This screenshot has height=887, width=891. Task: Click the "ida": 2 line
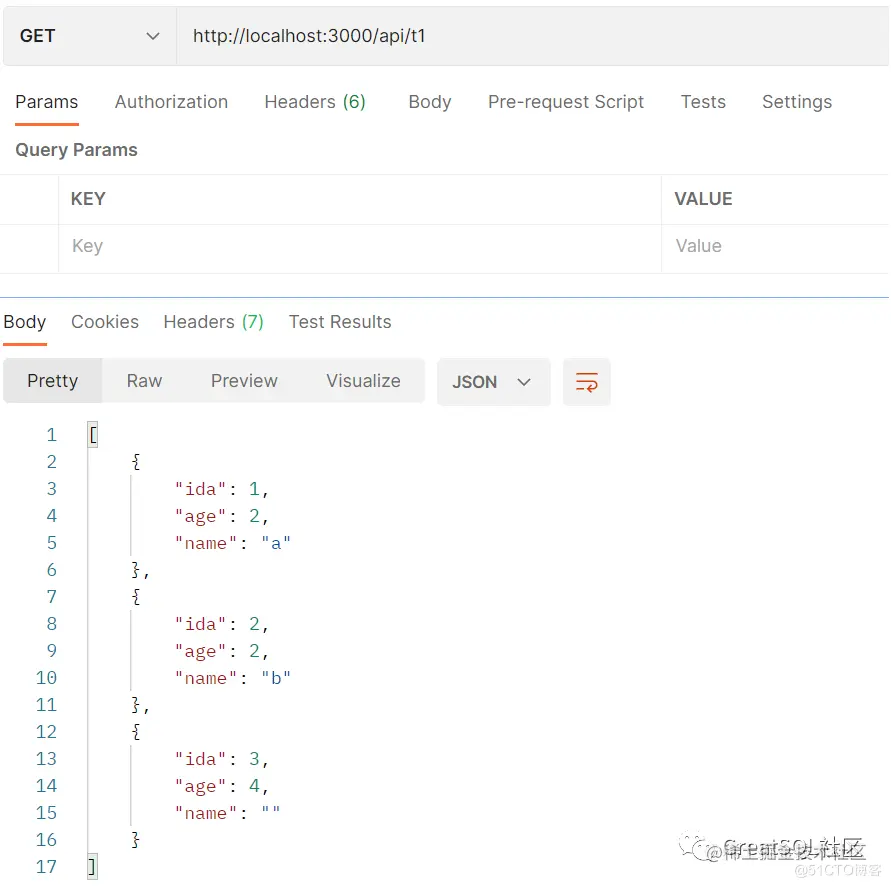click(222, 624)
